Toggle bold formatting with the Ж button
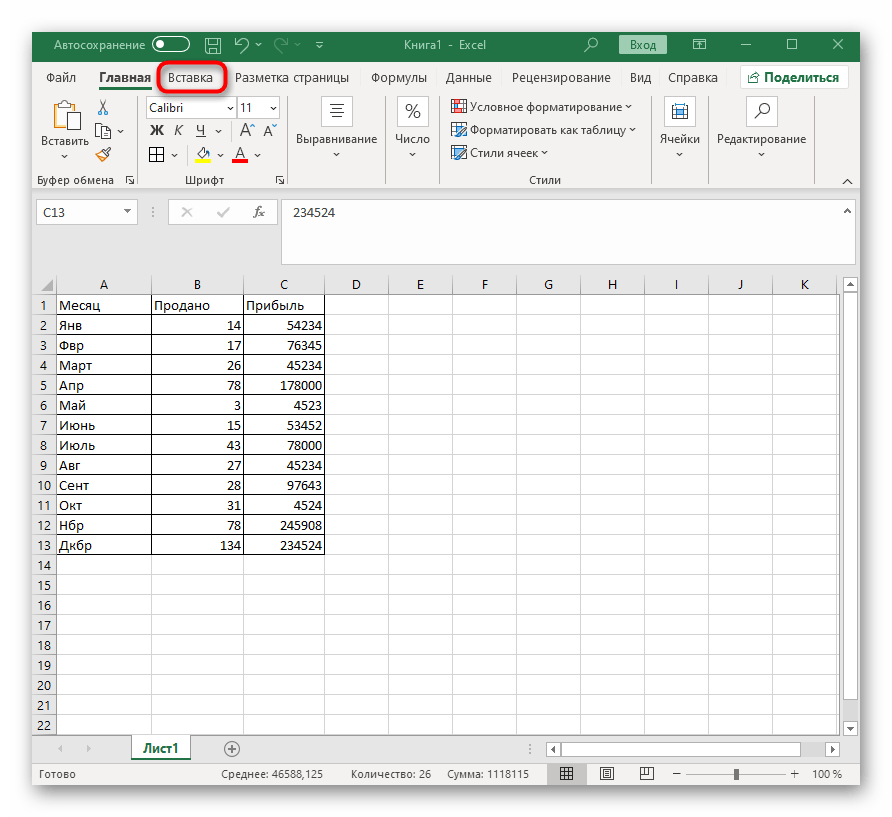The image size is (892, 817). [x=157, y=130]
